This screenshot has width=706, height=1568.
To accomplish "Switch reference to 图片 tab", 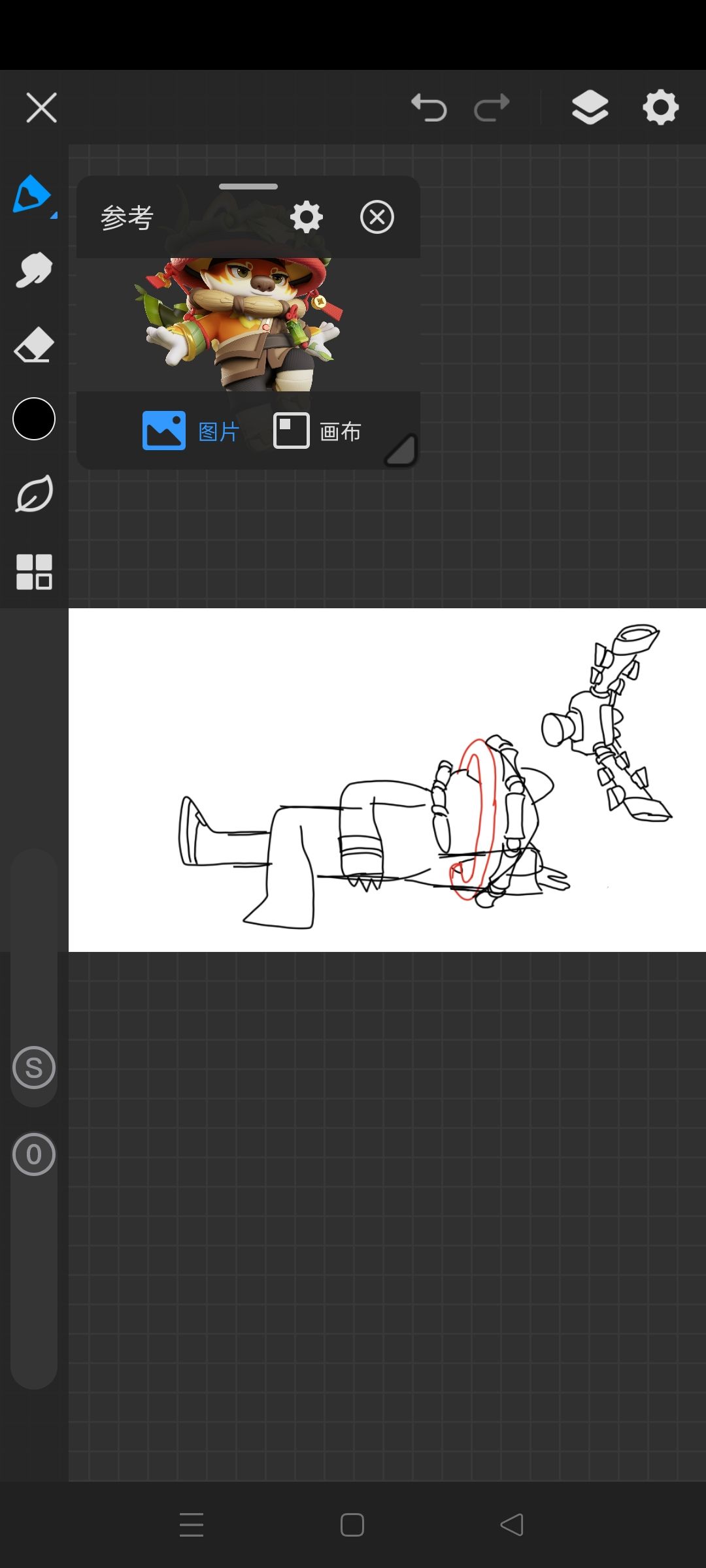I will click(x=191, y=431).
